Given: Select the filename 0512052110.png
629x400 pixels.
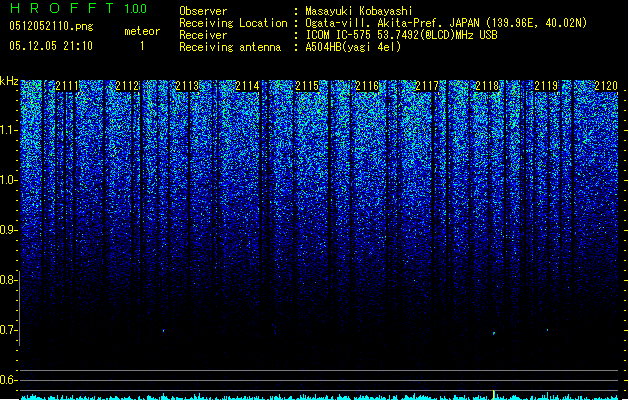Looking at the screenshot, I should point(51,26).
